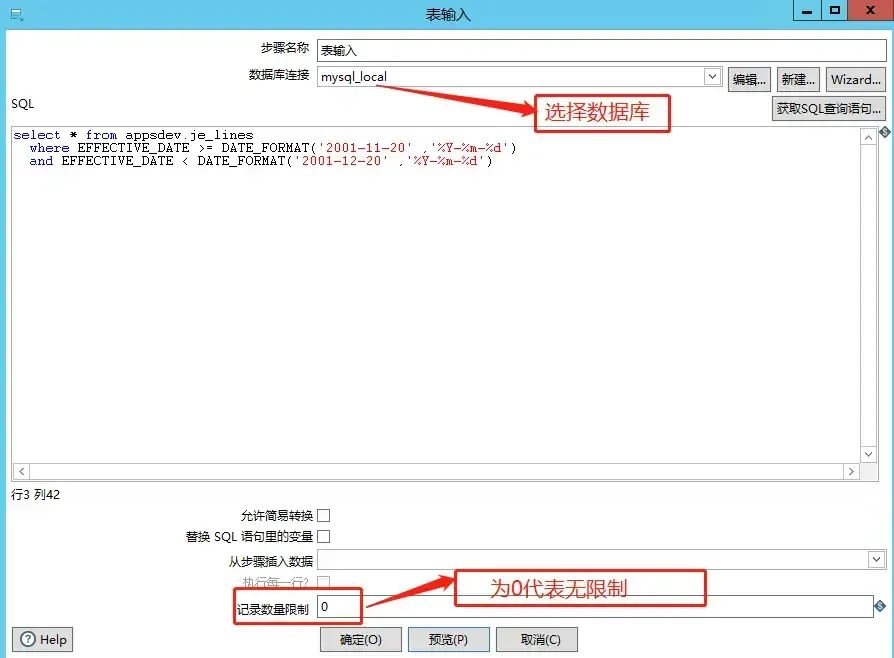Confirm with the 确定(O) button
Screen dimensions: 894x658
[x=360, y=640]
